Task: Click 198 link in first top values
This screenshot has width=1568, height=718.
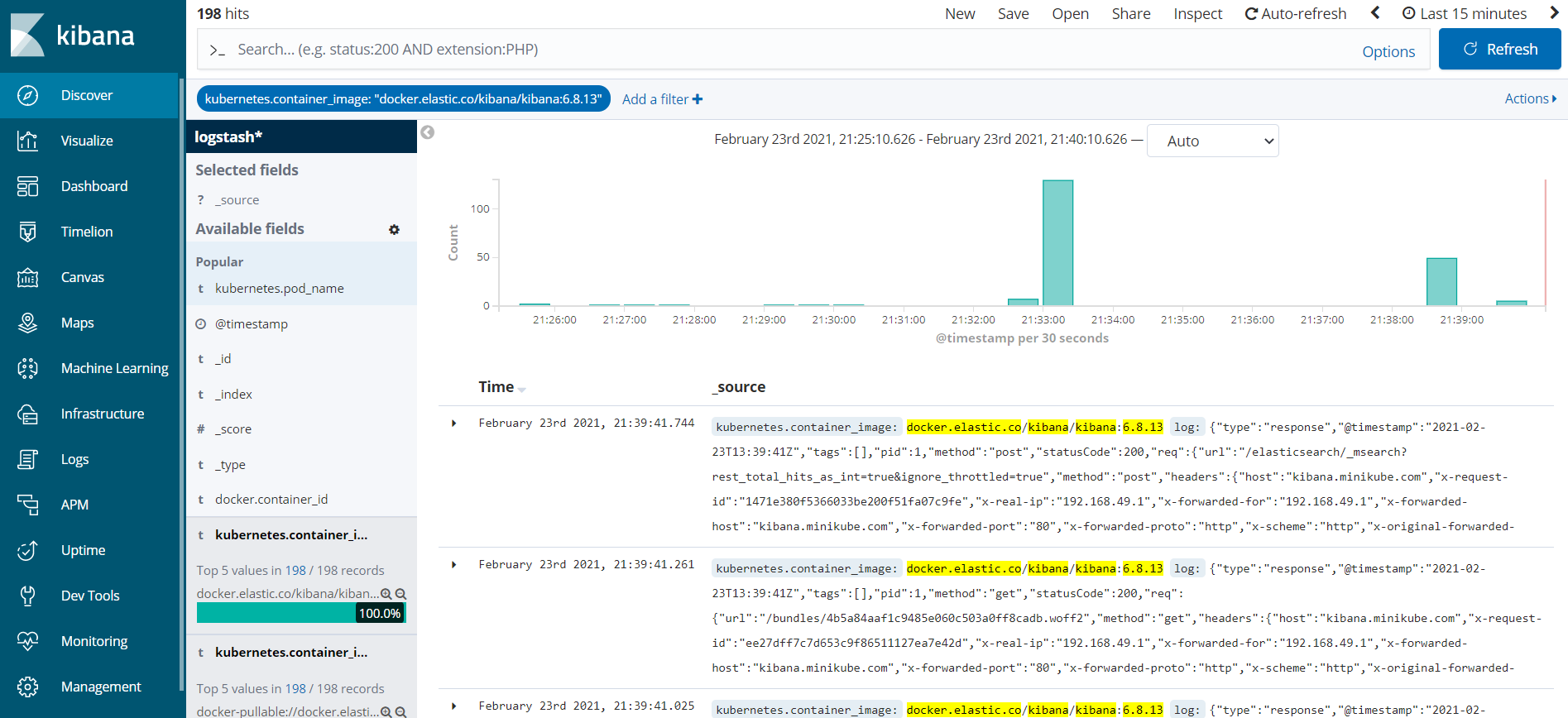Action: tap(295, 571)
